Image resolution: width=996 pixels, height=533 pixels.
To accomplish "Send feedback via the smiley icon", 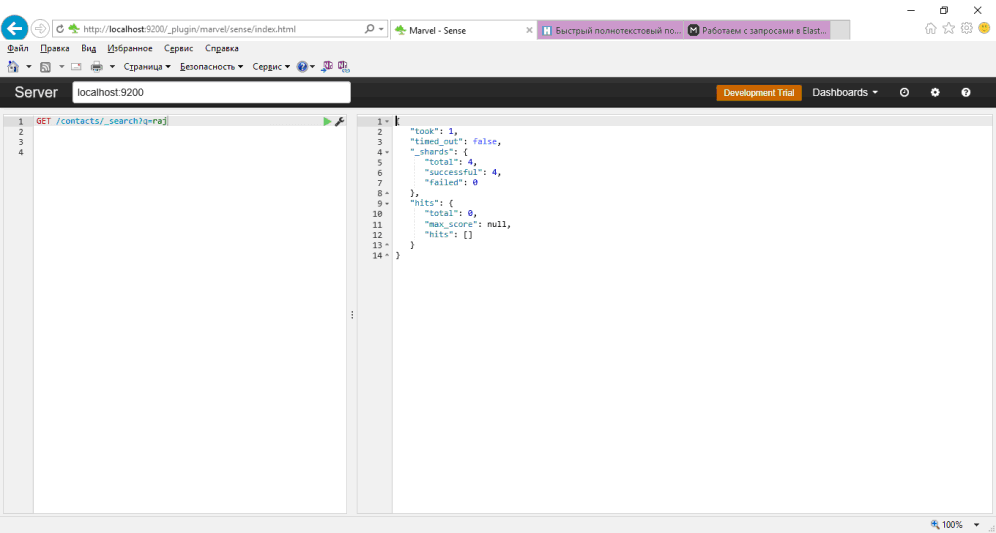I will pyautogui.click(x=985, y=28).
